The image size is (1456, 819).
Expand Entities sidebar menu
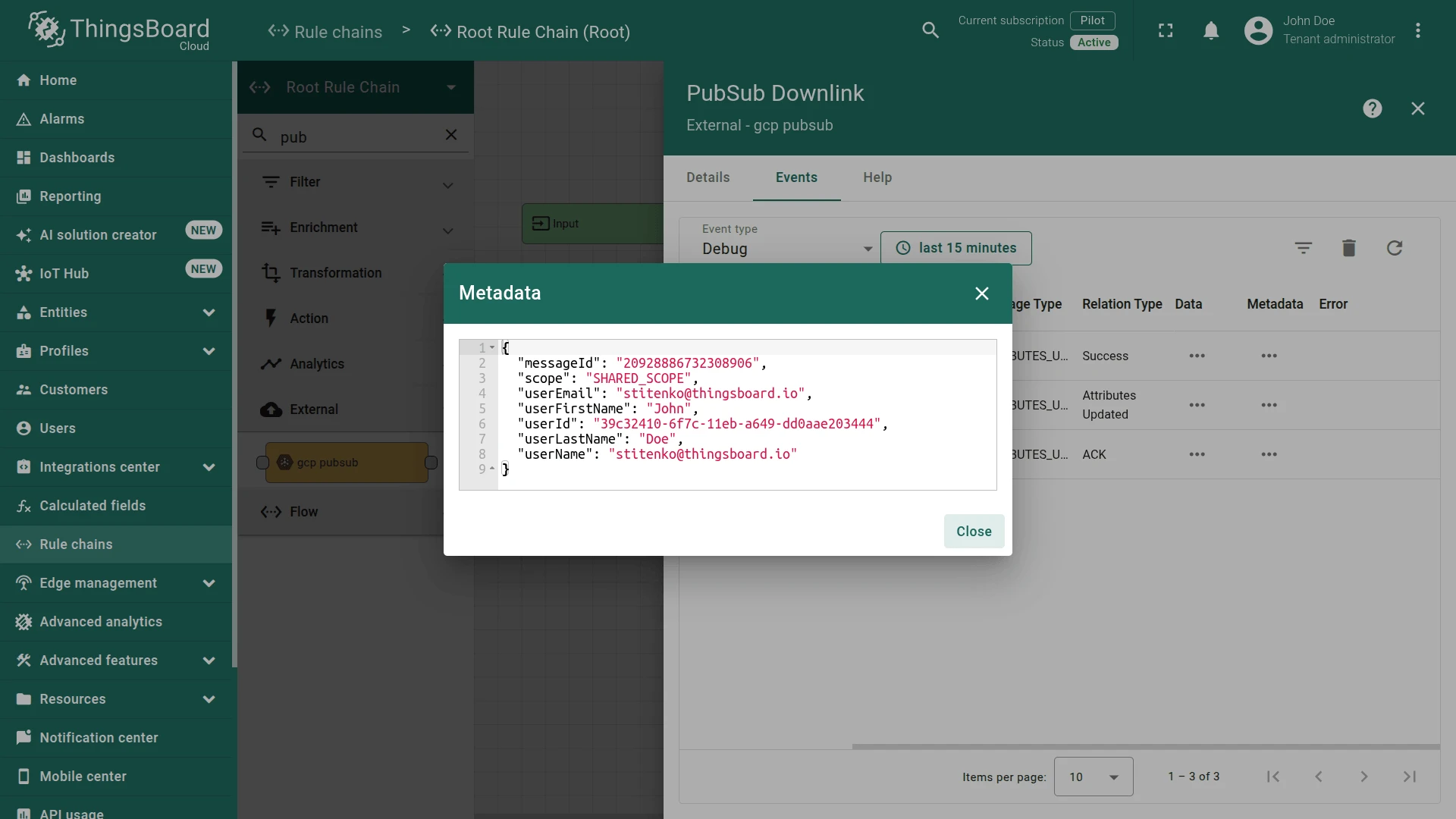(116, 312)
